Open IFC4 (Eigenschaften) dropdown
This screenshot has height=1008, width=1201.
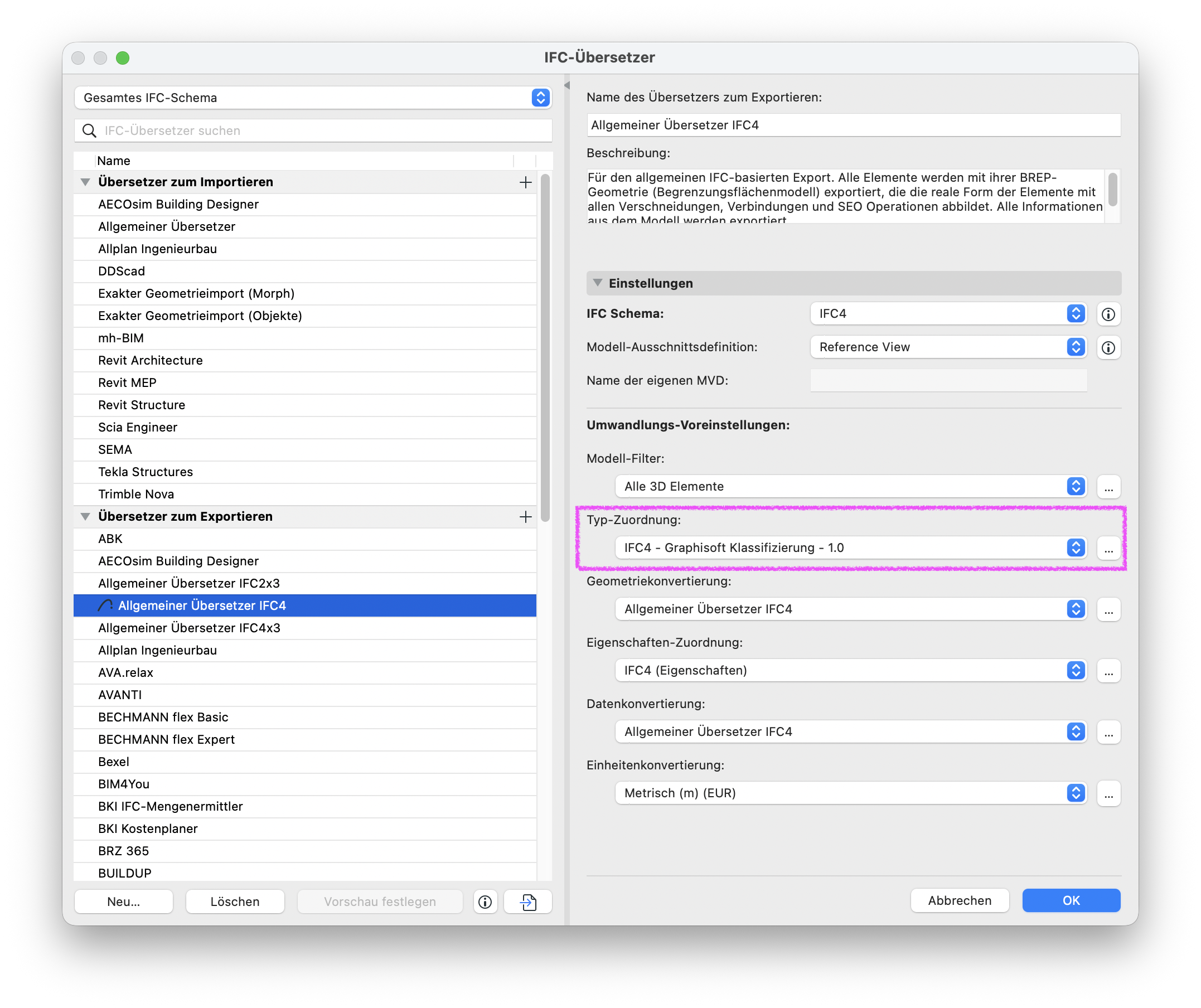pyautogui.click(x=850, y=671)
